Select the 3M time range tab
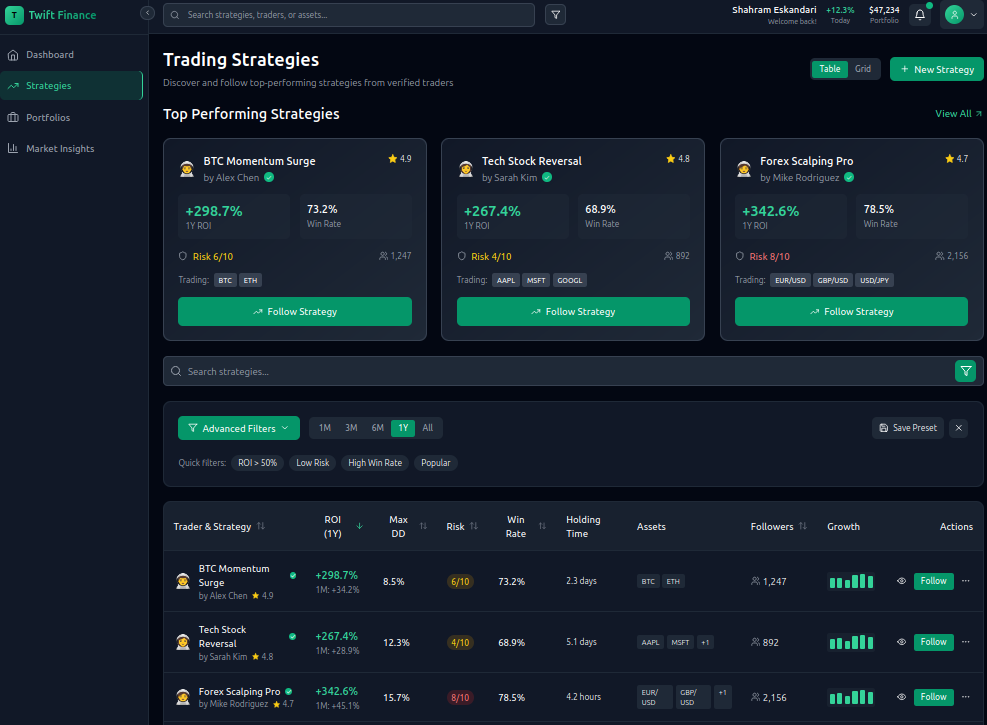This screenshot has height=725, width=987. 351,428
